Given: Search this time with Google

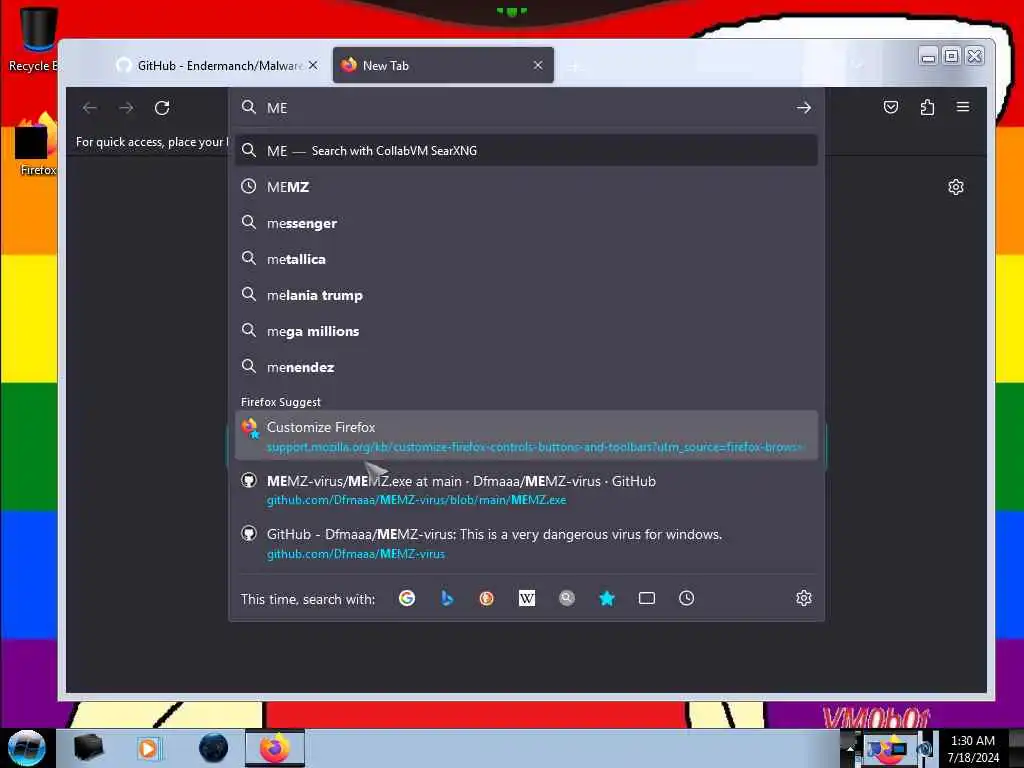Looking at the screenshot, I should coord(407,598).
